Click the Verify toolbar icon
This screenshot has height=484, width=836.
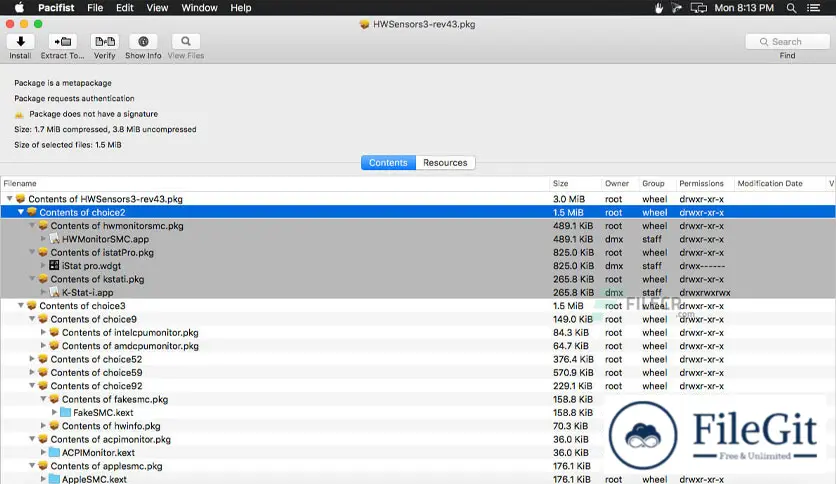pos(104,42)
